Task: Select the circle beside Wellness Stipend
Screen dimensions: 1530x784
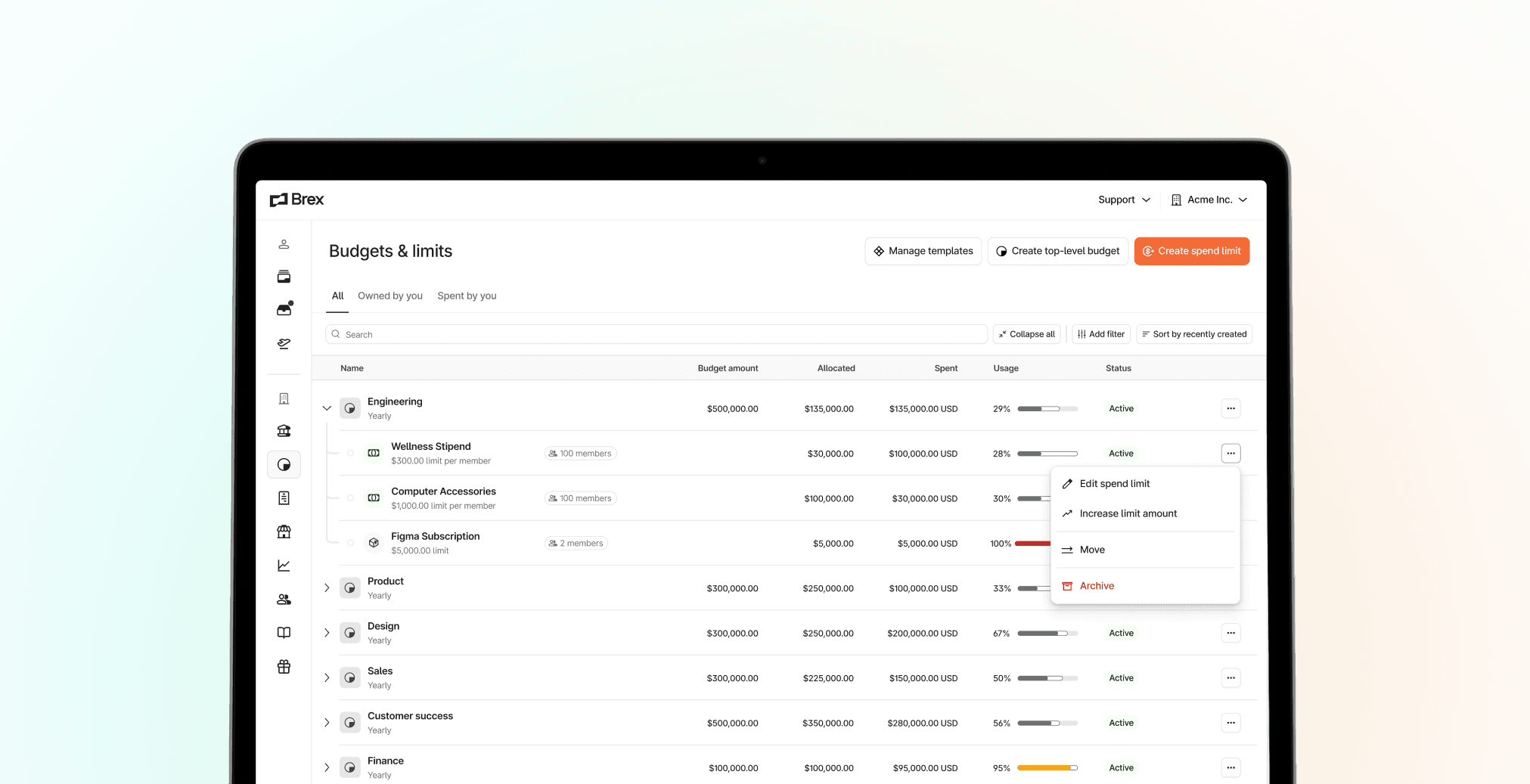Action: click(350, 454)
